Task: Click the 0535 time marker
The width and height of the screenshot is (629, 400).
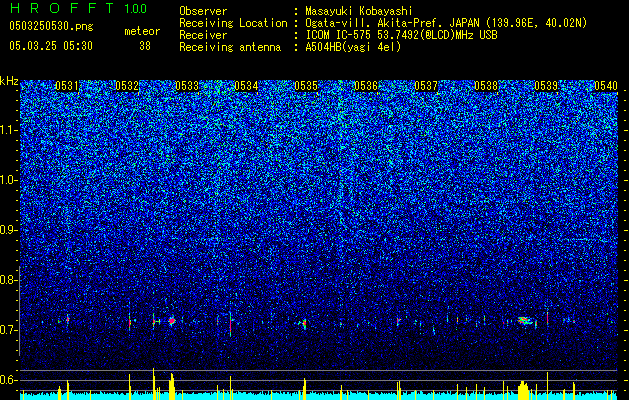Action: [x=306, y=86]
